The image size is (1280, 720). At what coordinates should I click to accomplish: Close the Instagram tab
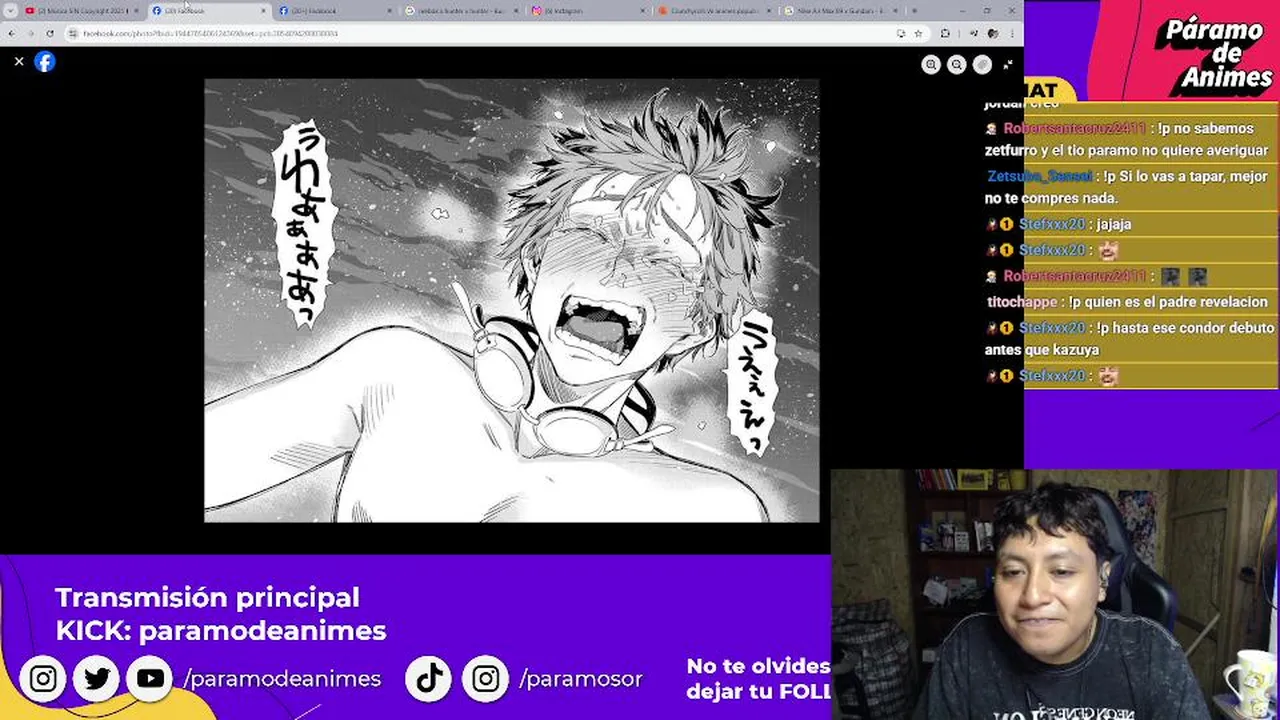pyautogui.click(x=642, y=11)
